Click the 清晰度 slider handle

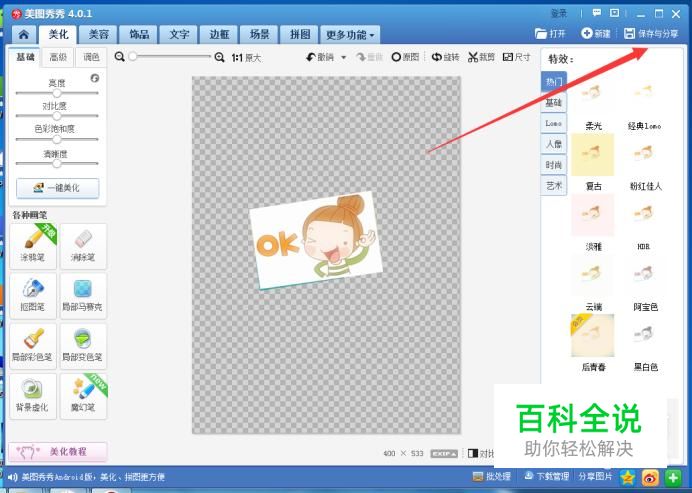tap(56, 164)
